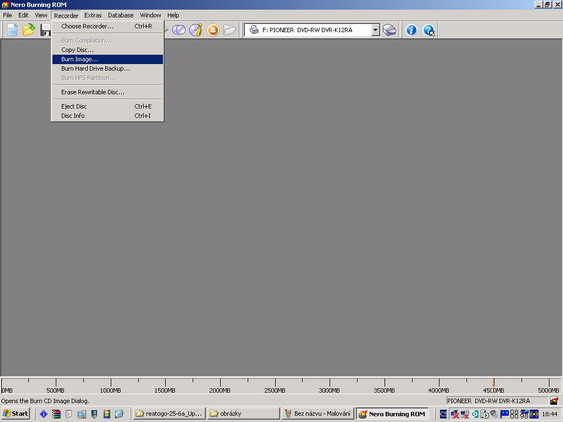Click Eject Disc menu entry
The width and height of the screenshot is (563, 422).
(107, 106)
